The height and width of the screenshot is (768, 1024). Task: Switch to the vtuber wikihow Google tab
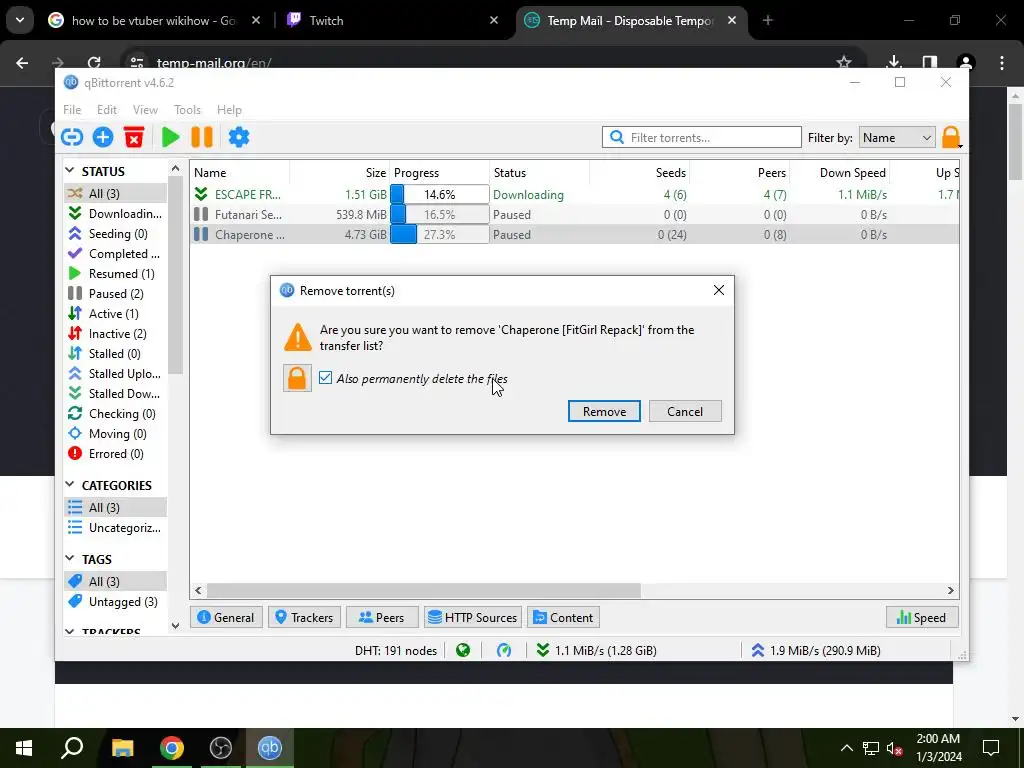[x=155, y=20]
